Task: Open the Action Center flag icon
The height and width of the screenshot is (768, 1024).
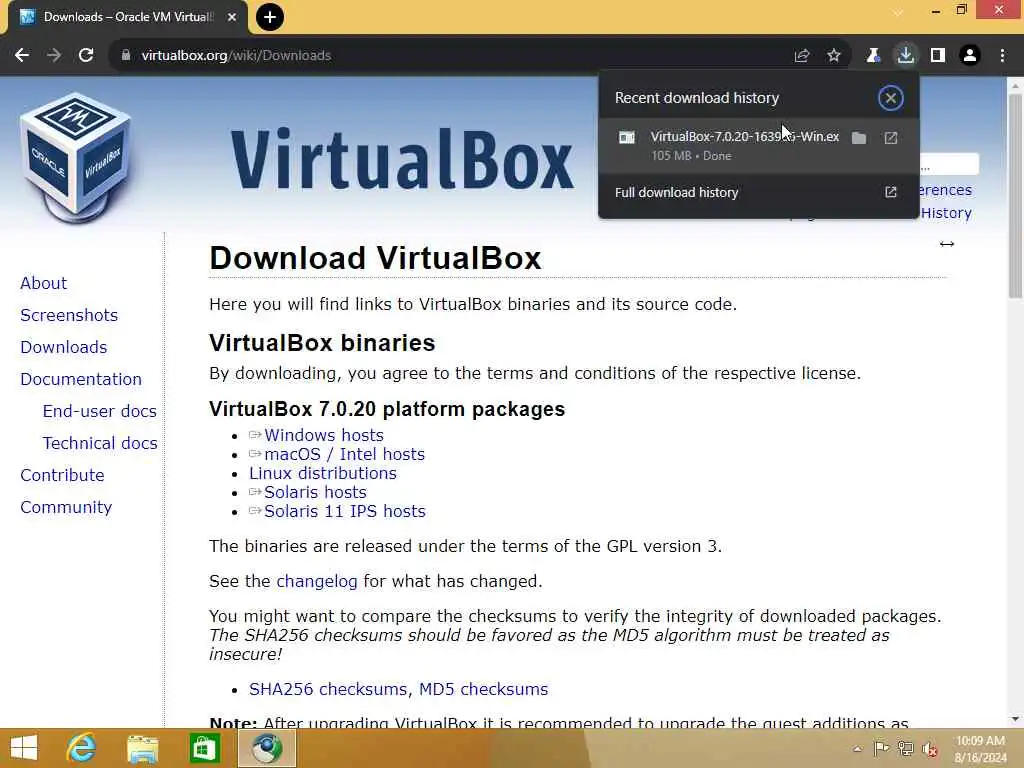Action: point(881,748)
